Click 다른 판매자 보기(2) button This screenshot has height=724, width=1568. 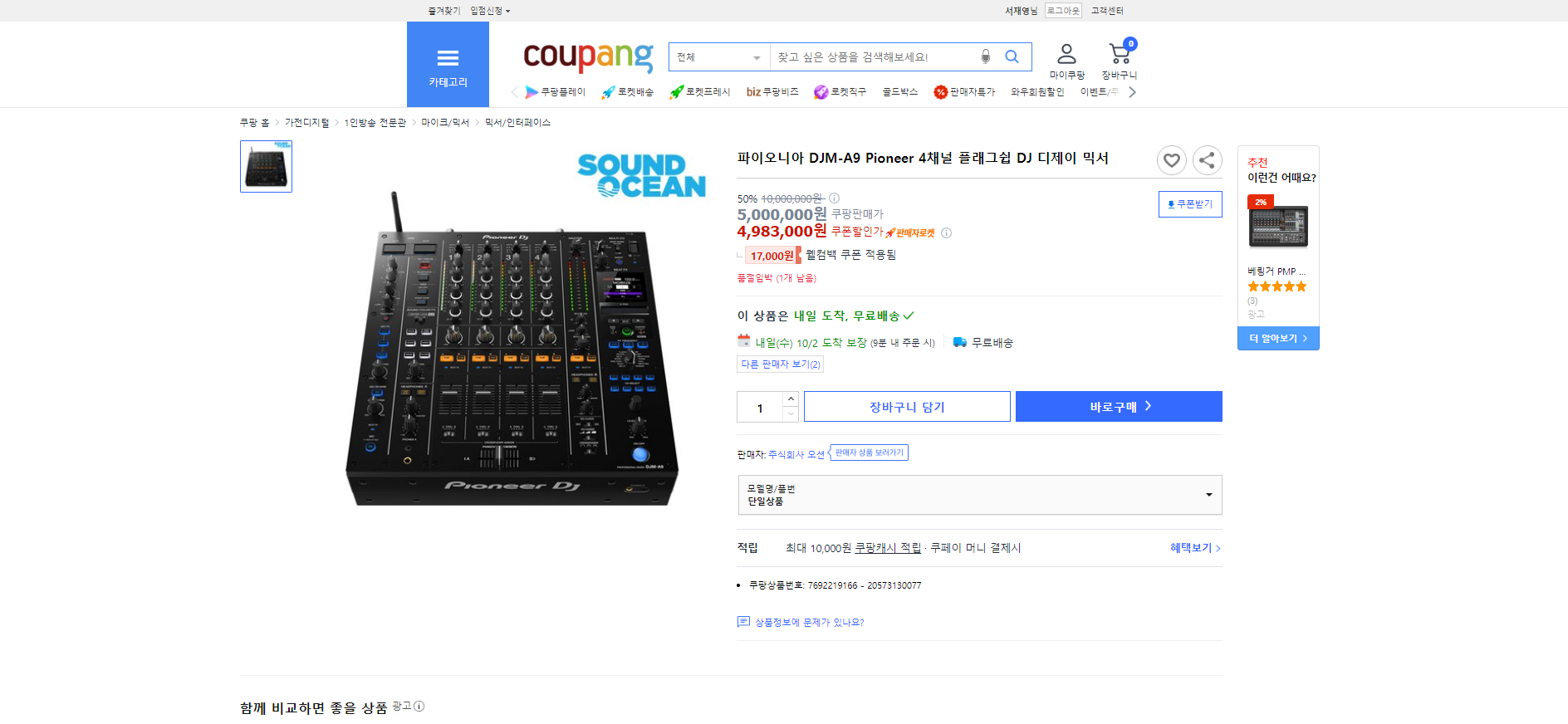click(x=781, y=364)
